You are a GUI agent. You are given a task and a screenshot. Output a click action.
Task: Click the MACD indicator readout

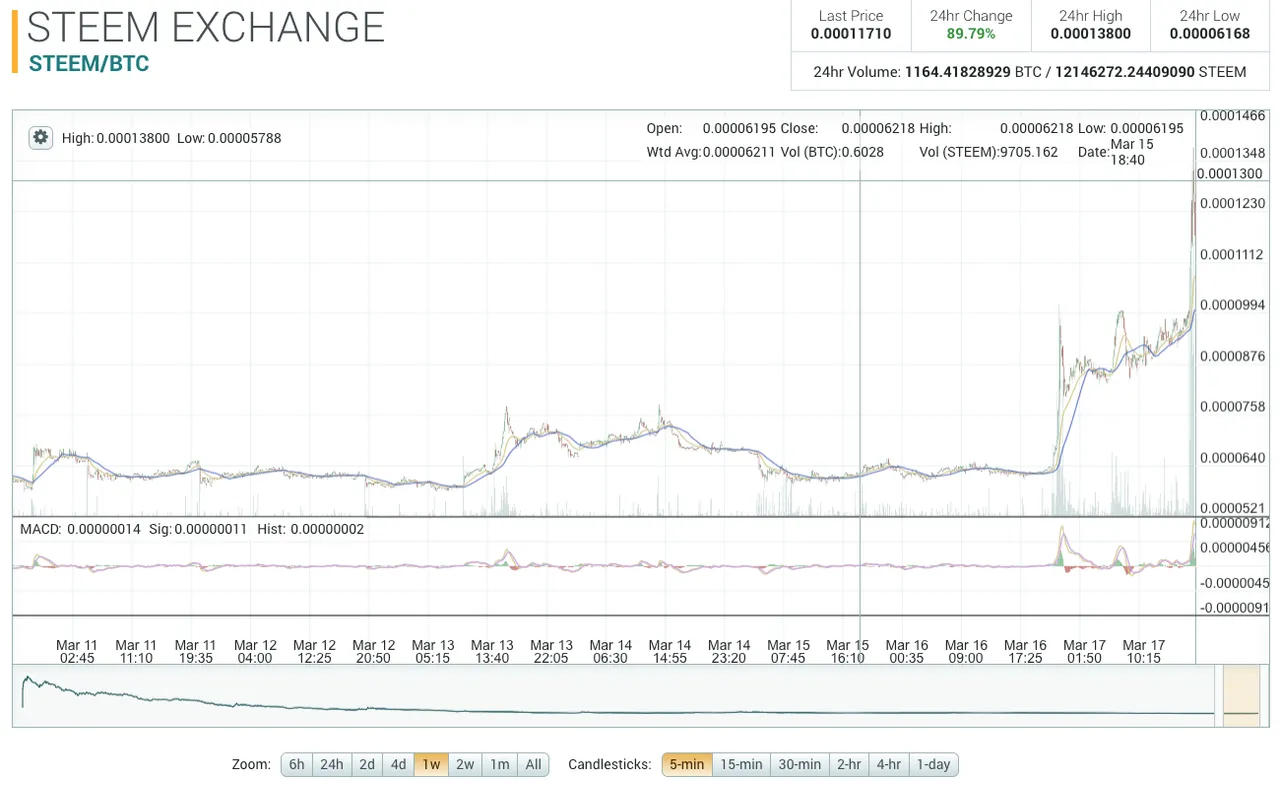click(193, 528)
